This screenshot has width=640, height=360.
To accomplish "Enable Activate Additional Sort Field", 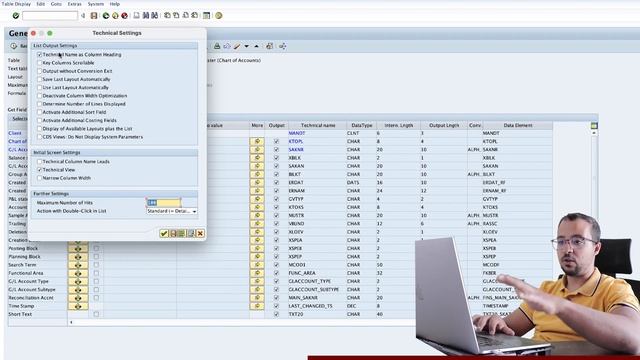I will (40, 112).
